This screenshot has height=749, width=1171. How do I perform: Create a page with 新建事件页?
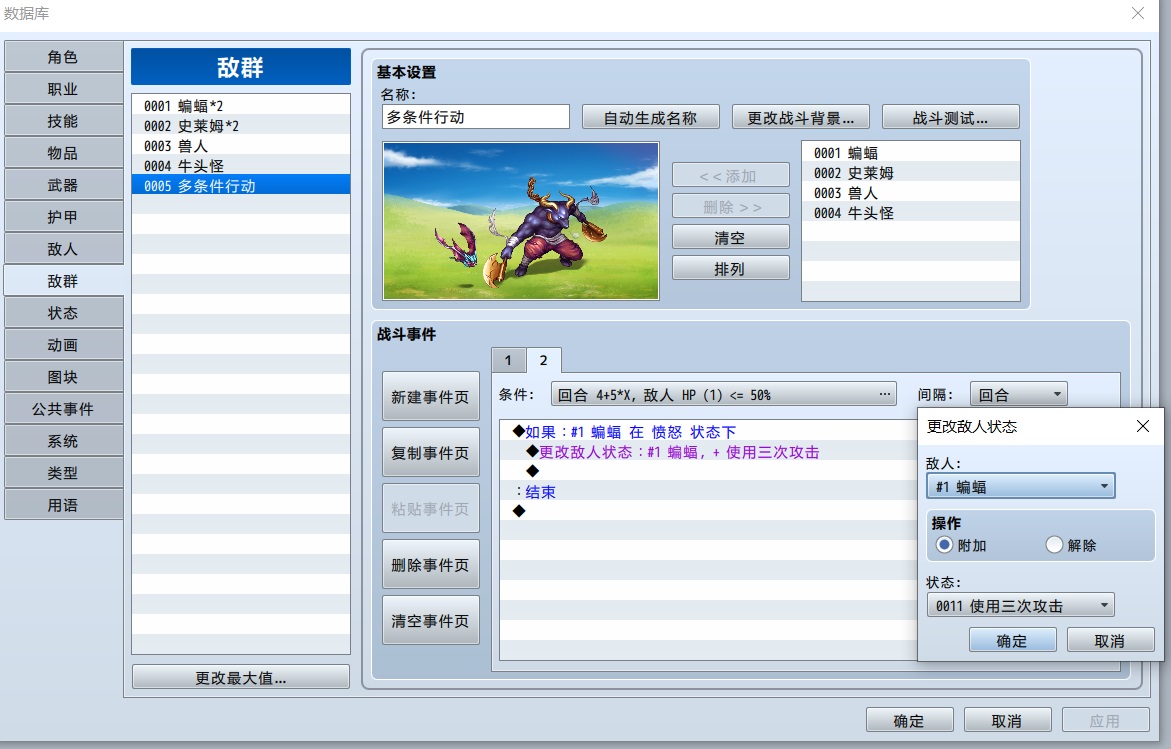pyautogui.click(x=431, y=397)
